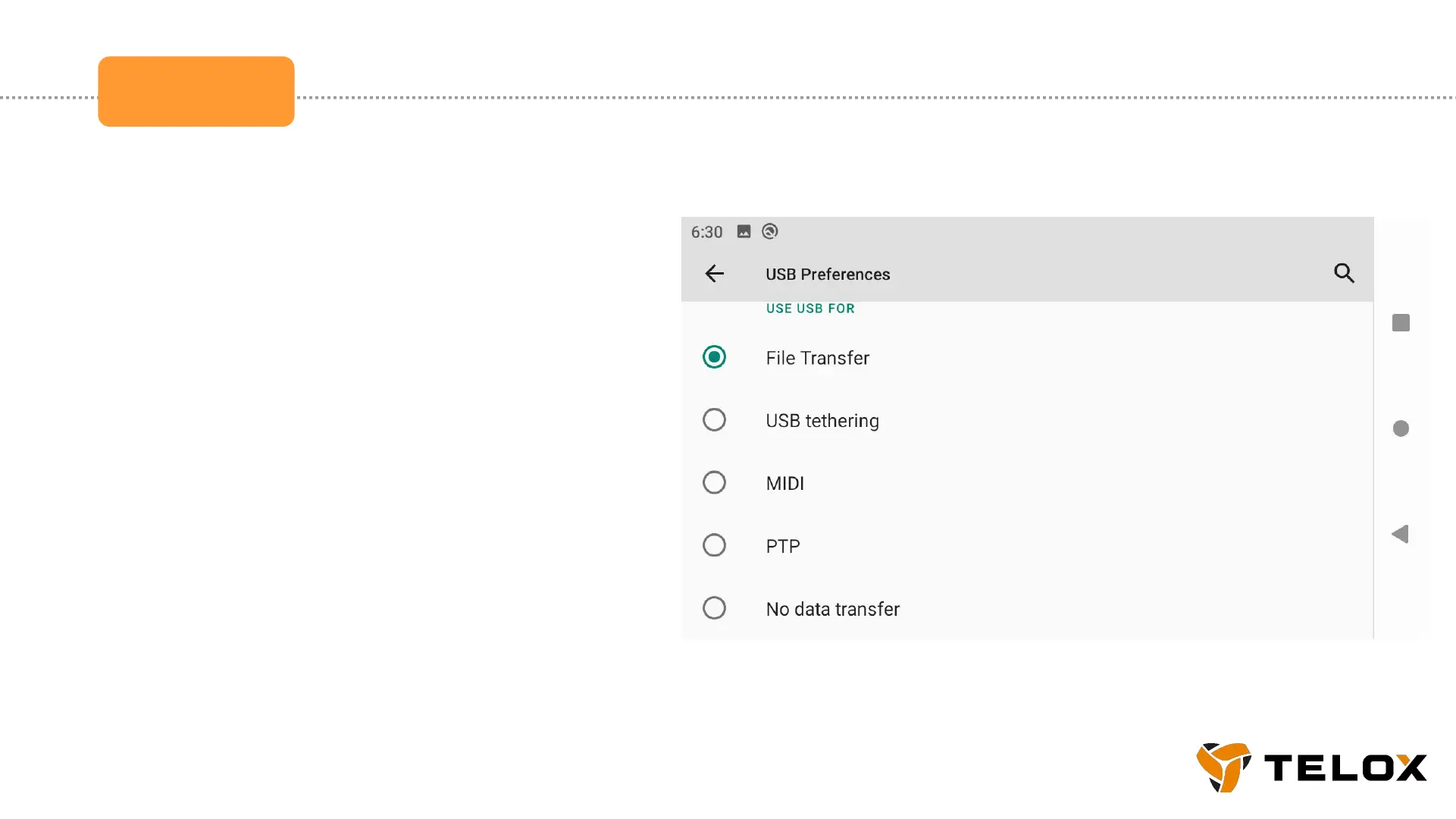Click the Telox logo emblem
1456x819 pixels.
pyautogui.click(x=1223, y=767)
